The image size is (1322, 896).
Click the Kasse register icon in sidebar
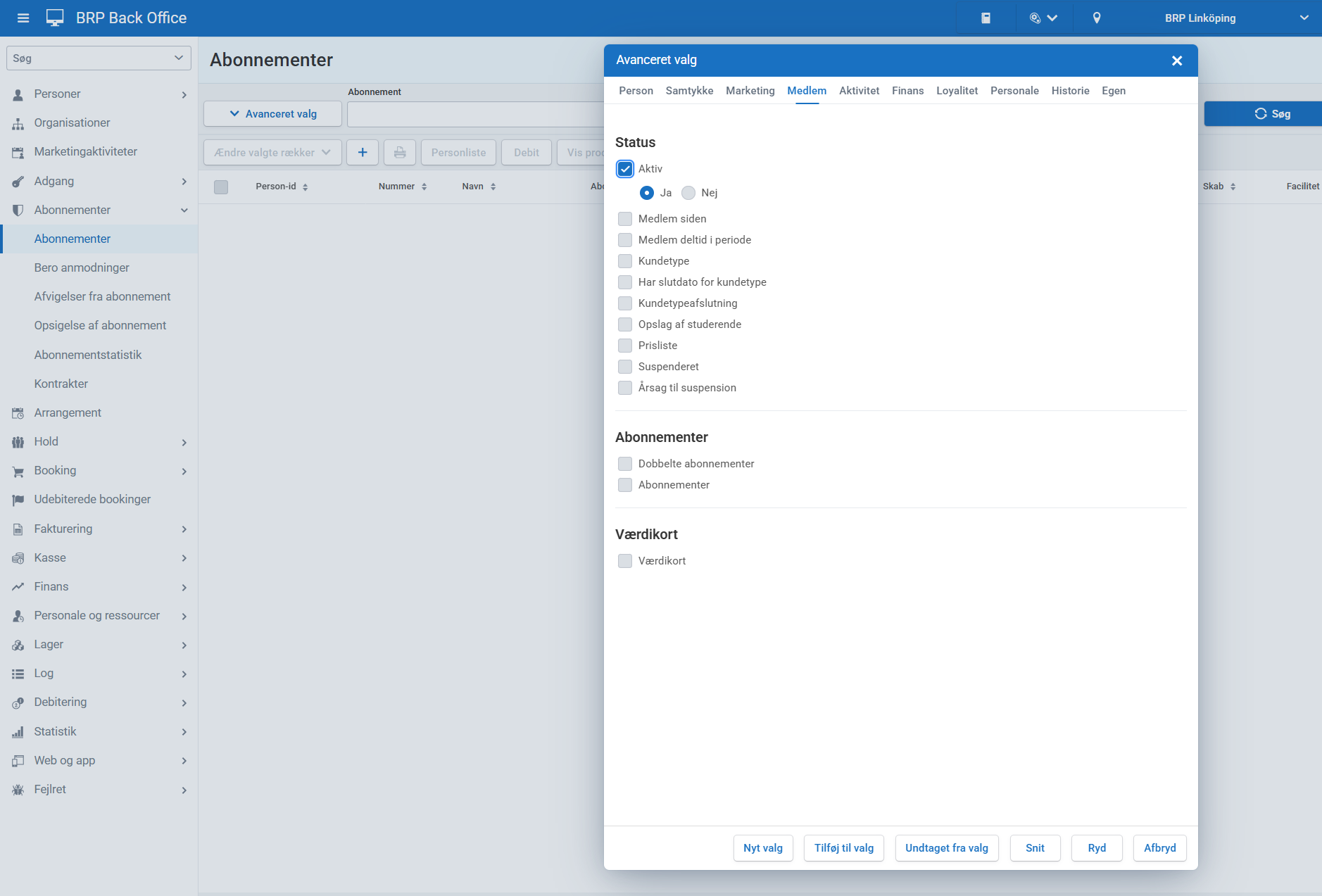[18, 558]
